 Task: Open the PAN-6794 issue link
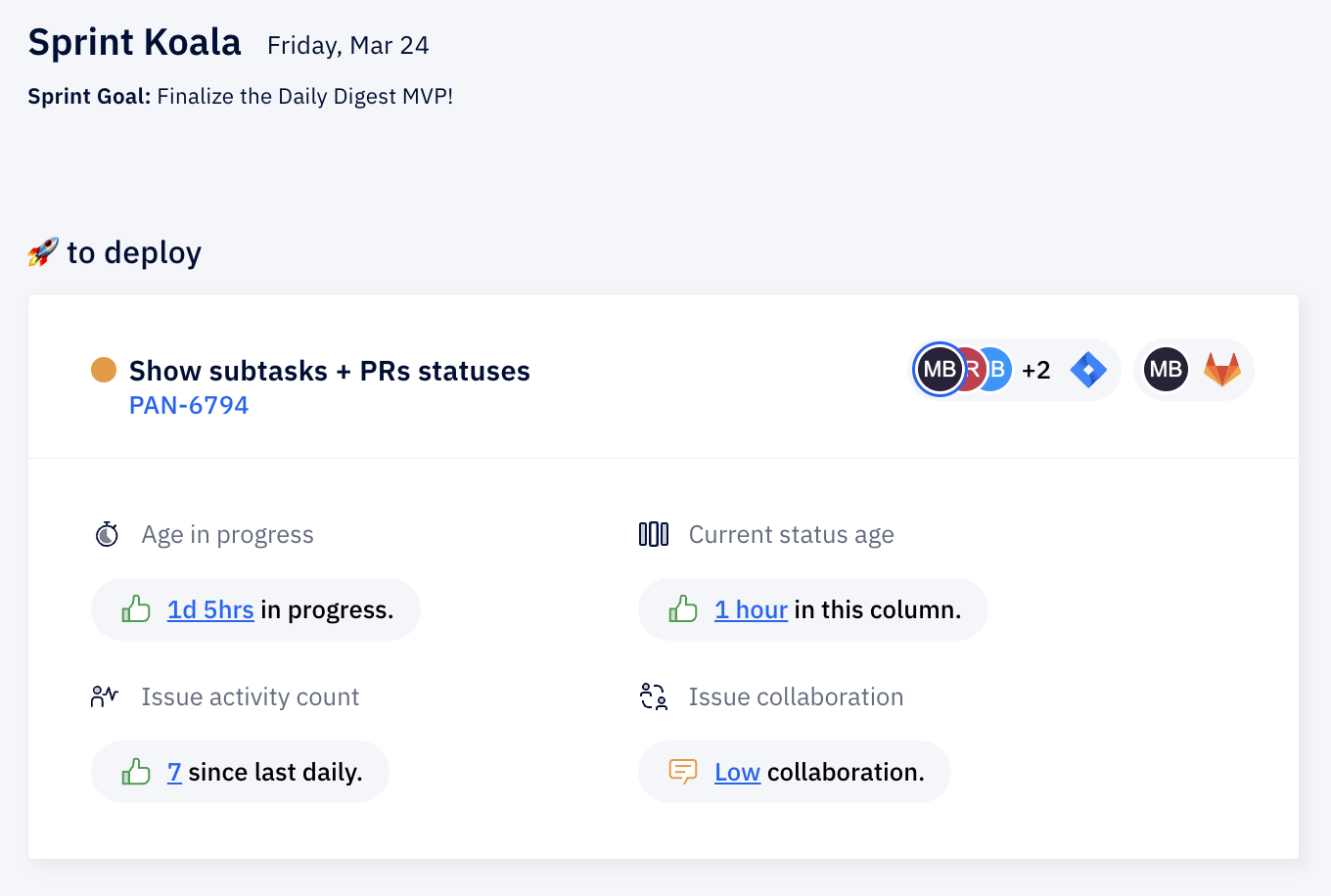click(189, 405)
